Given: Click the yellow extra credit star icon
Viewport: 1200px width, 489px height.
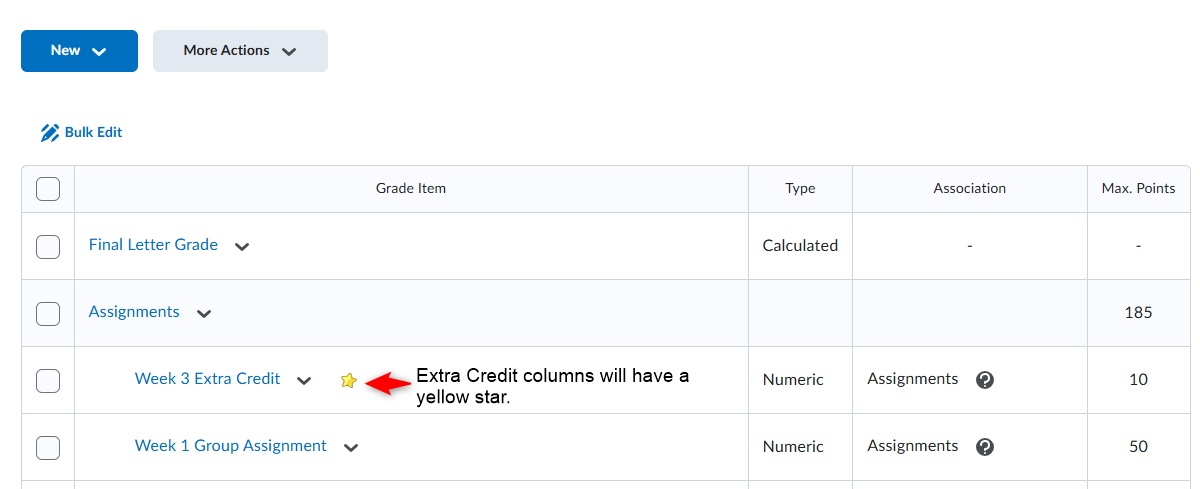Looking at the screenshot, I should 348,380.
